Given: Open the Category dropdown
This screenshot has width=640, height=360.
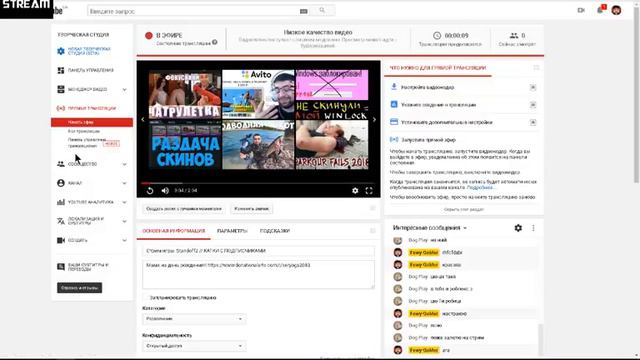Looking at the screenshot, I should point(194,319).
